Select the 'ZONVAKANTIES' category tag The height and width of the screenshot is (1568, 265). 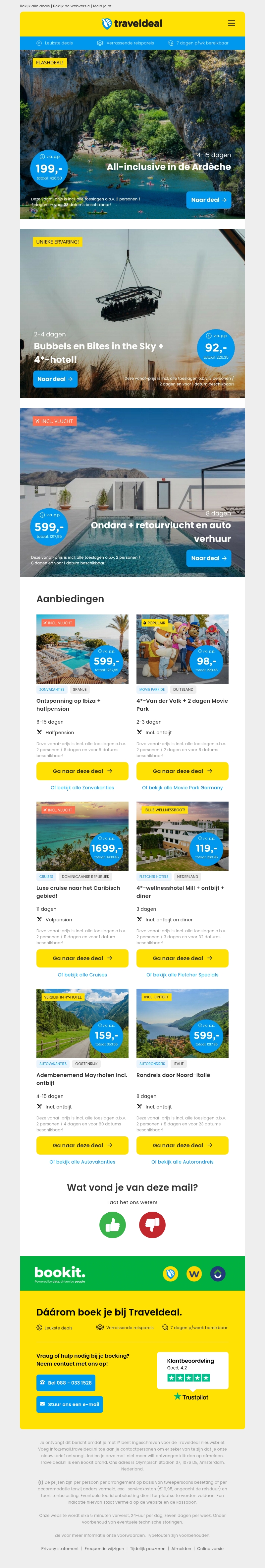(x=52, y=690)
